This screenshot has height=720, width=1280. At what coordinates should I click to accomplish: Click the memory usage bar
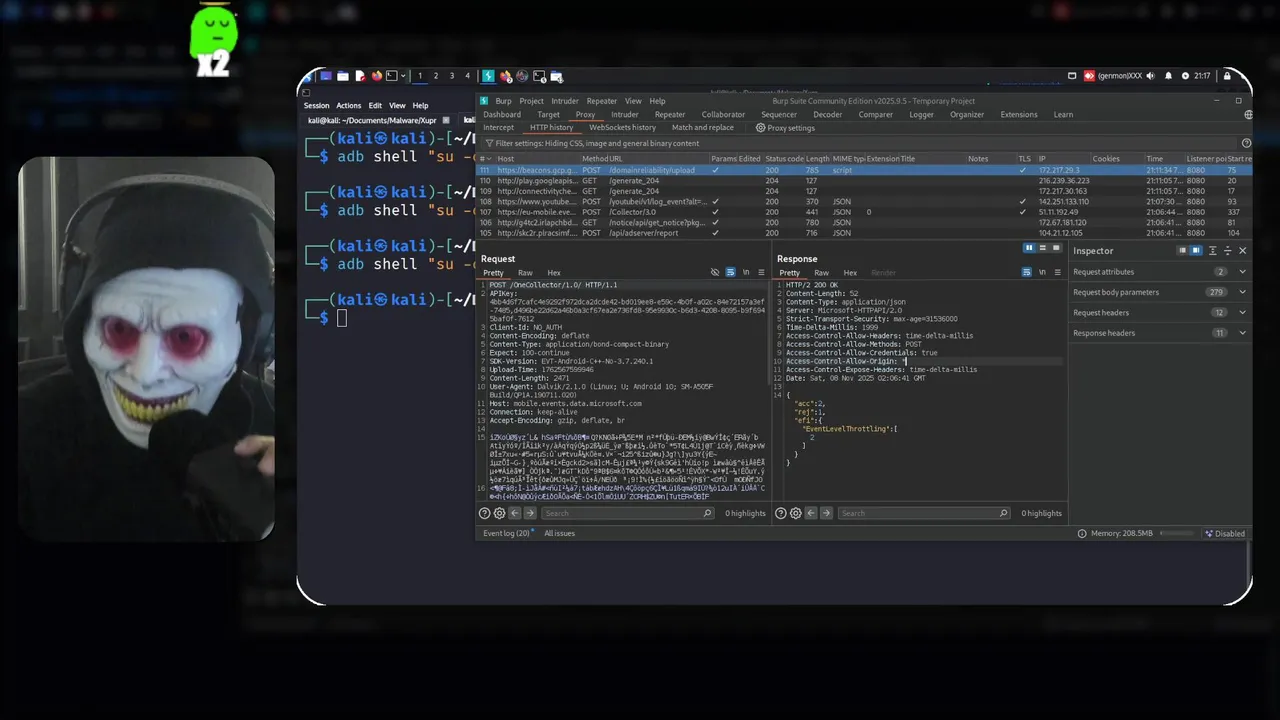click(1176, 533)
